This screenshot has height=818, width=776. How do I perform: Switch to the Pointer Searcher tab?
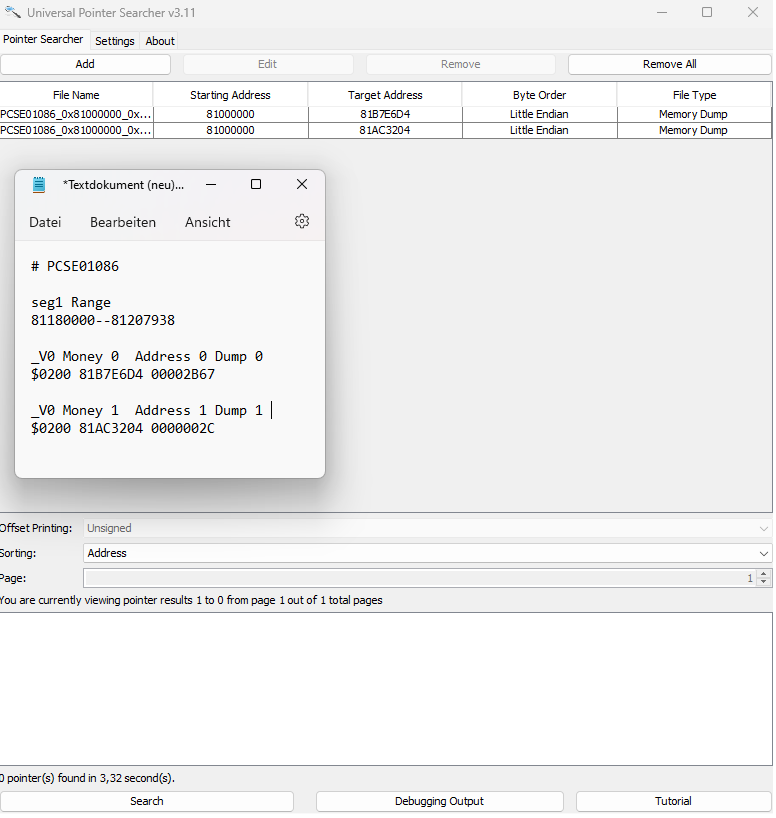click(43, 40)
